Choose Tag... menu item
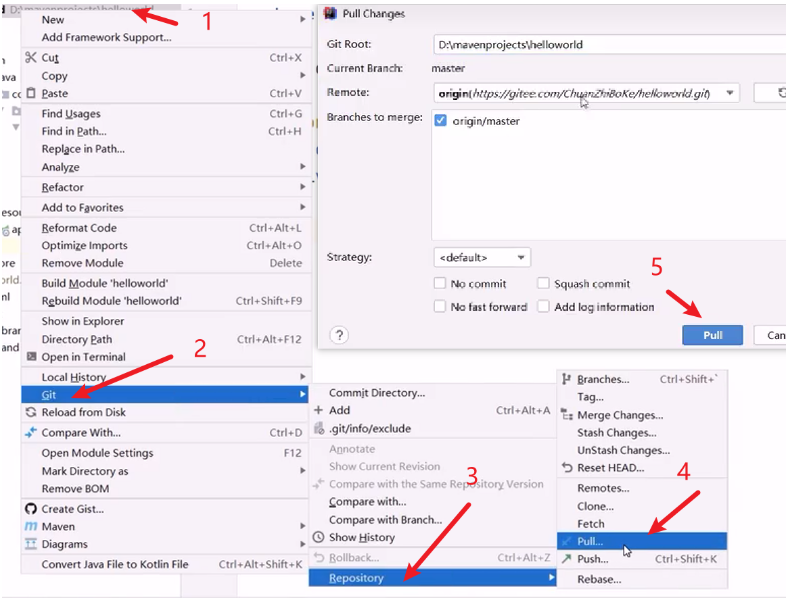Image resolution: width=804 pixels, height=598 pixels. click(x=642, y=396)
